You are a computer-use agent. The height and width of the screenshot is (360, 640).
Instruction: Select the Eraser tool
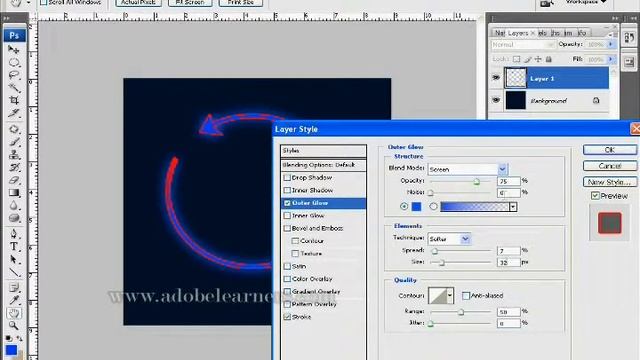point(13,180)
